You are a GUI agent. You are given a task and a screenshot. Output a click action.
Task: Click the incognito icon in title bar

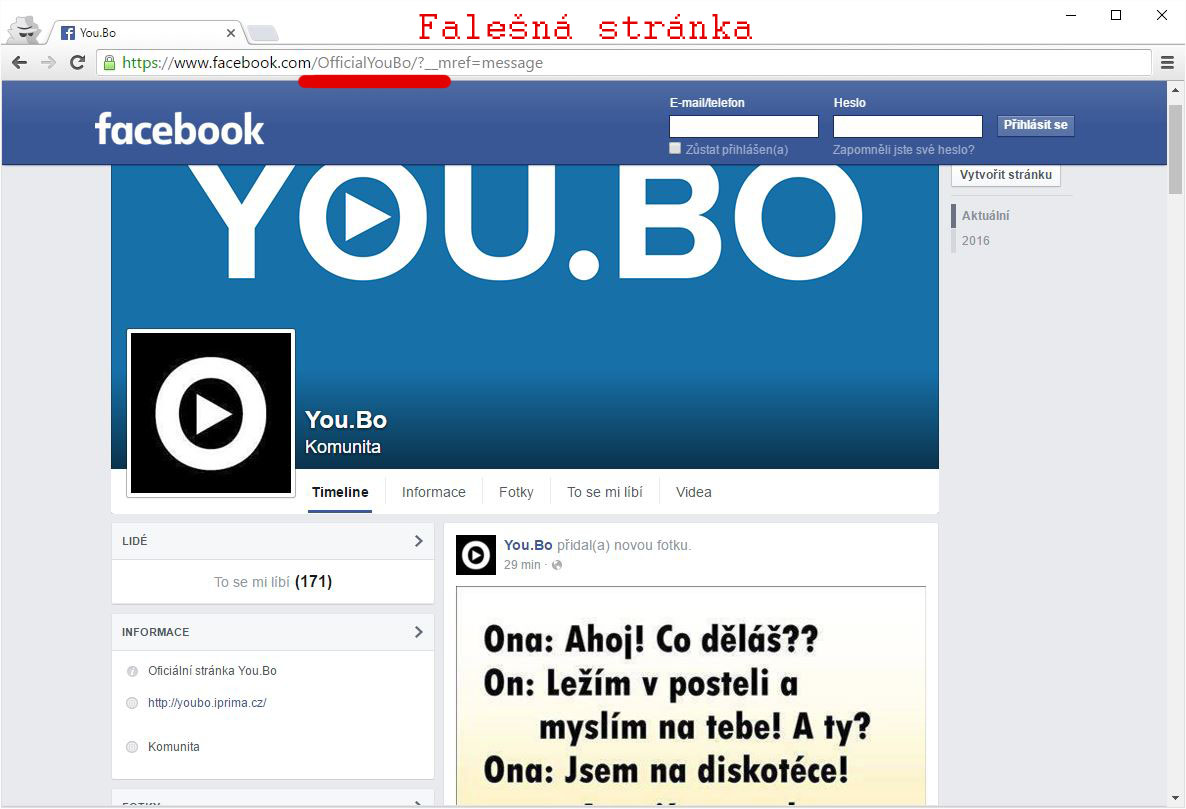[x=25, y=29]
